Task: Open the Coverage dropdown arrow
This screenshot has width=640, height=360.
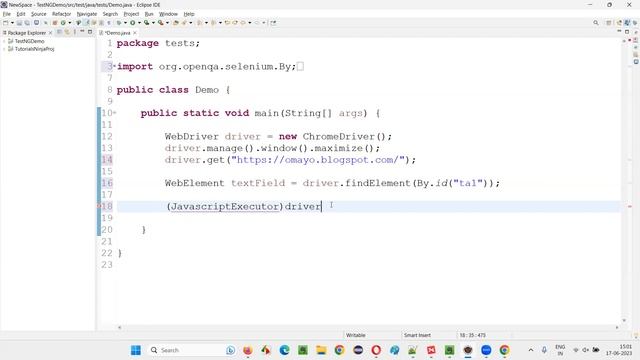Action: pyautogui.click(x=153, y=23)
